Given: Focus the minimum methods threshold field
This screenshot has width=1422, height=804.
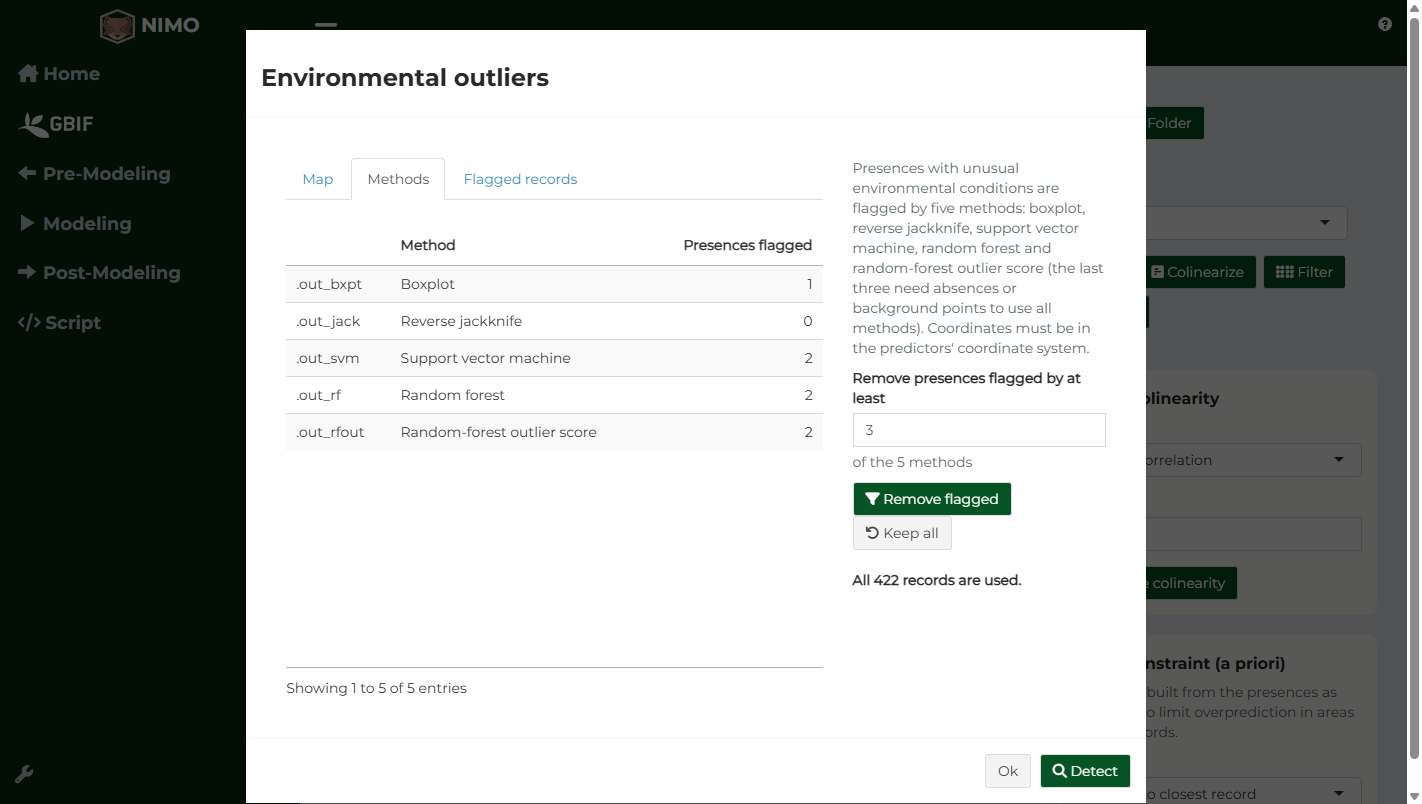Looking at the screenshot, I should [979, 430].
